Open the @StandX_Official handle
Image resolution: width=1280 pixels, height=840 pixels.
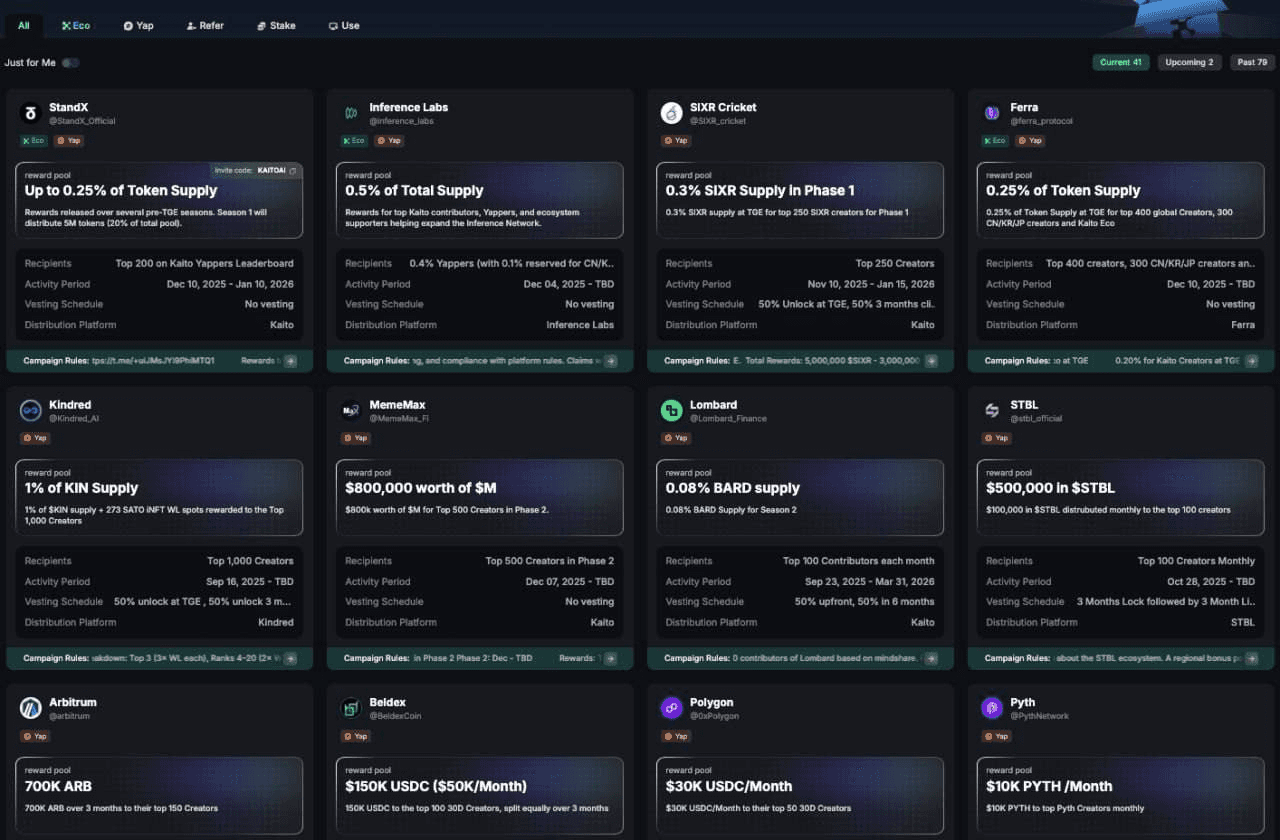82,121
